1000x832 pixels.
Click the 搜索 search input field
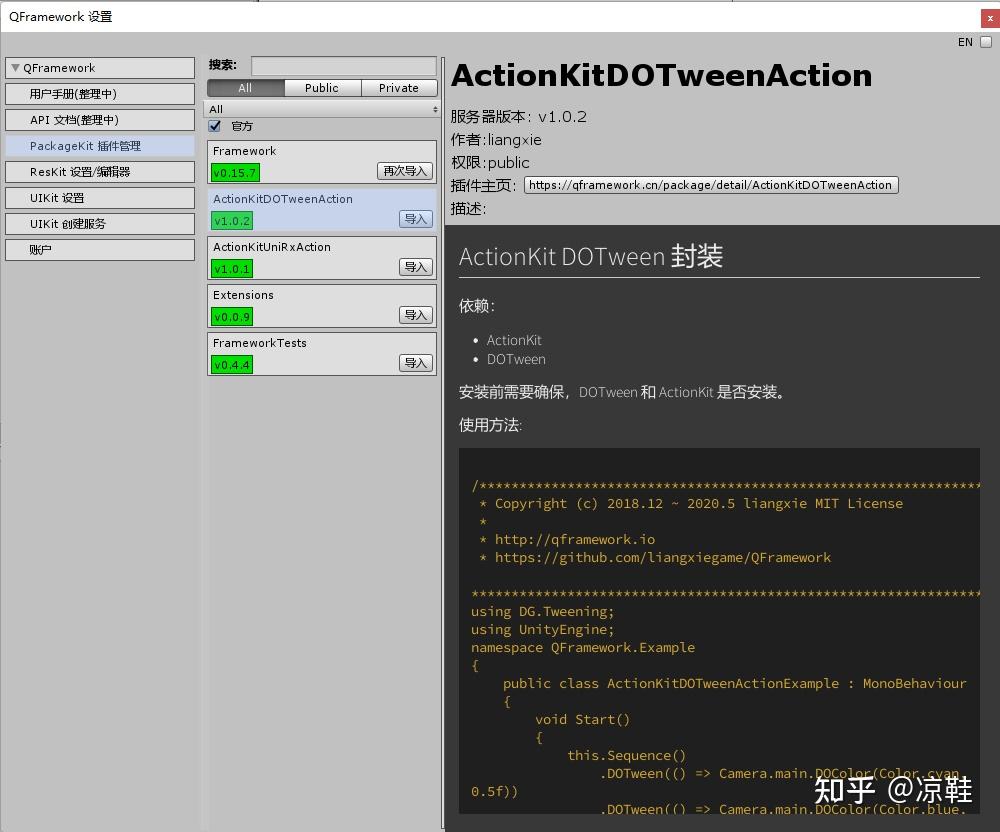[344, 66]
